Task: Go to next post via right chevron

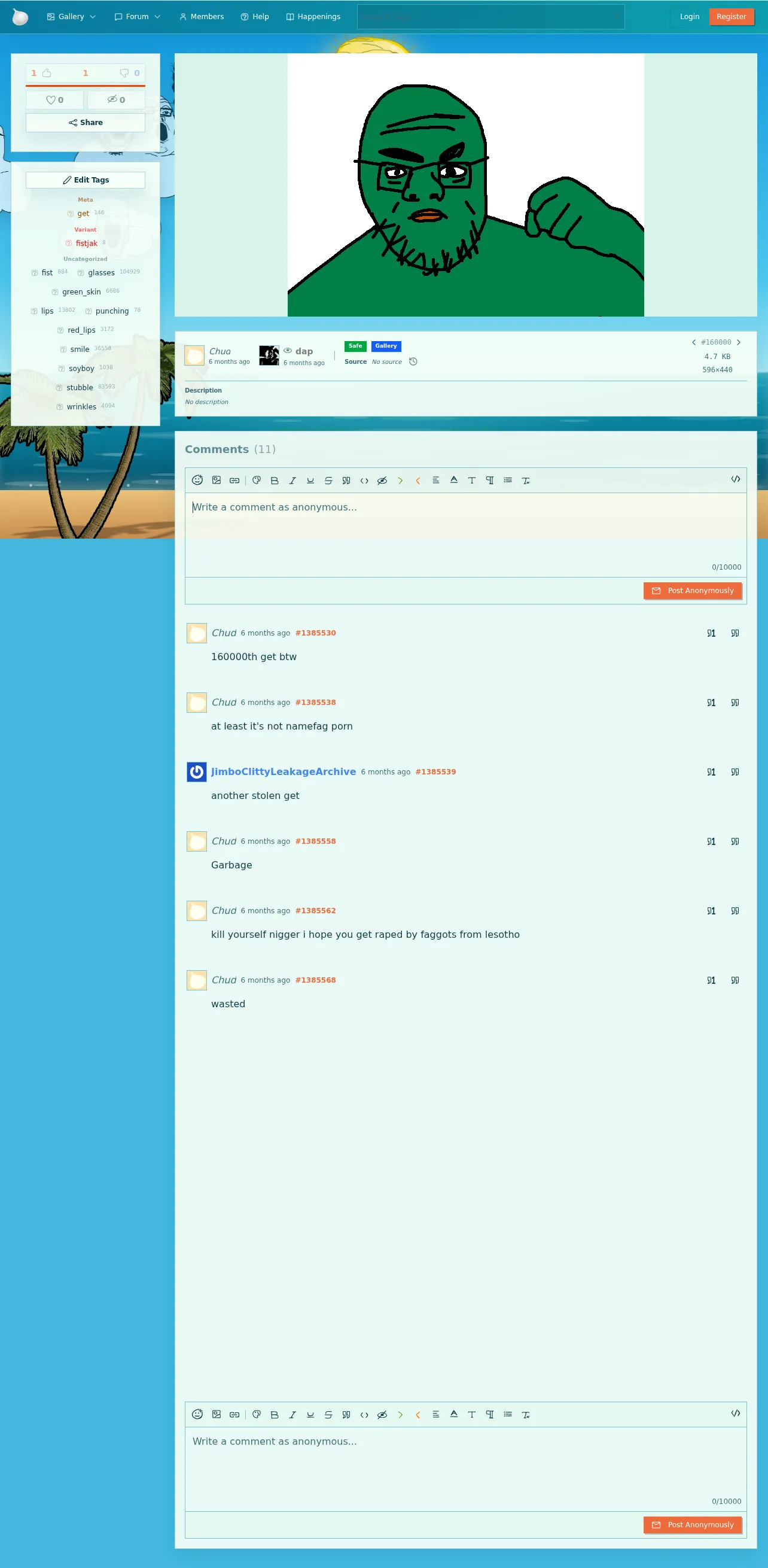Action: tap(739, 342)
